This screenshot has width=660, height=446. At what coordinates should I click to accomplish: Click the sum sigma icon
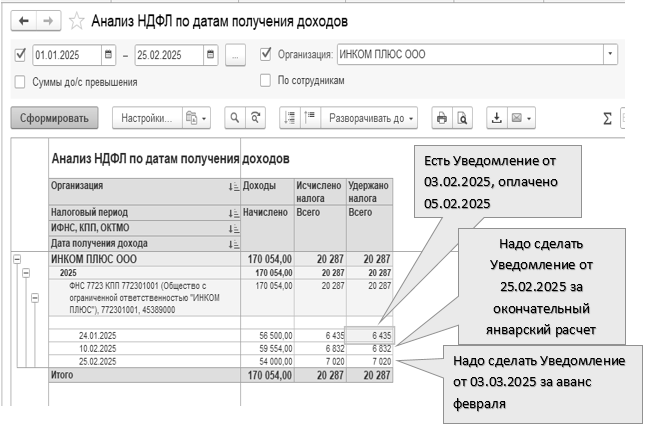[x=607, y=118]
